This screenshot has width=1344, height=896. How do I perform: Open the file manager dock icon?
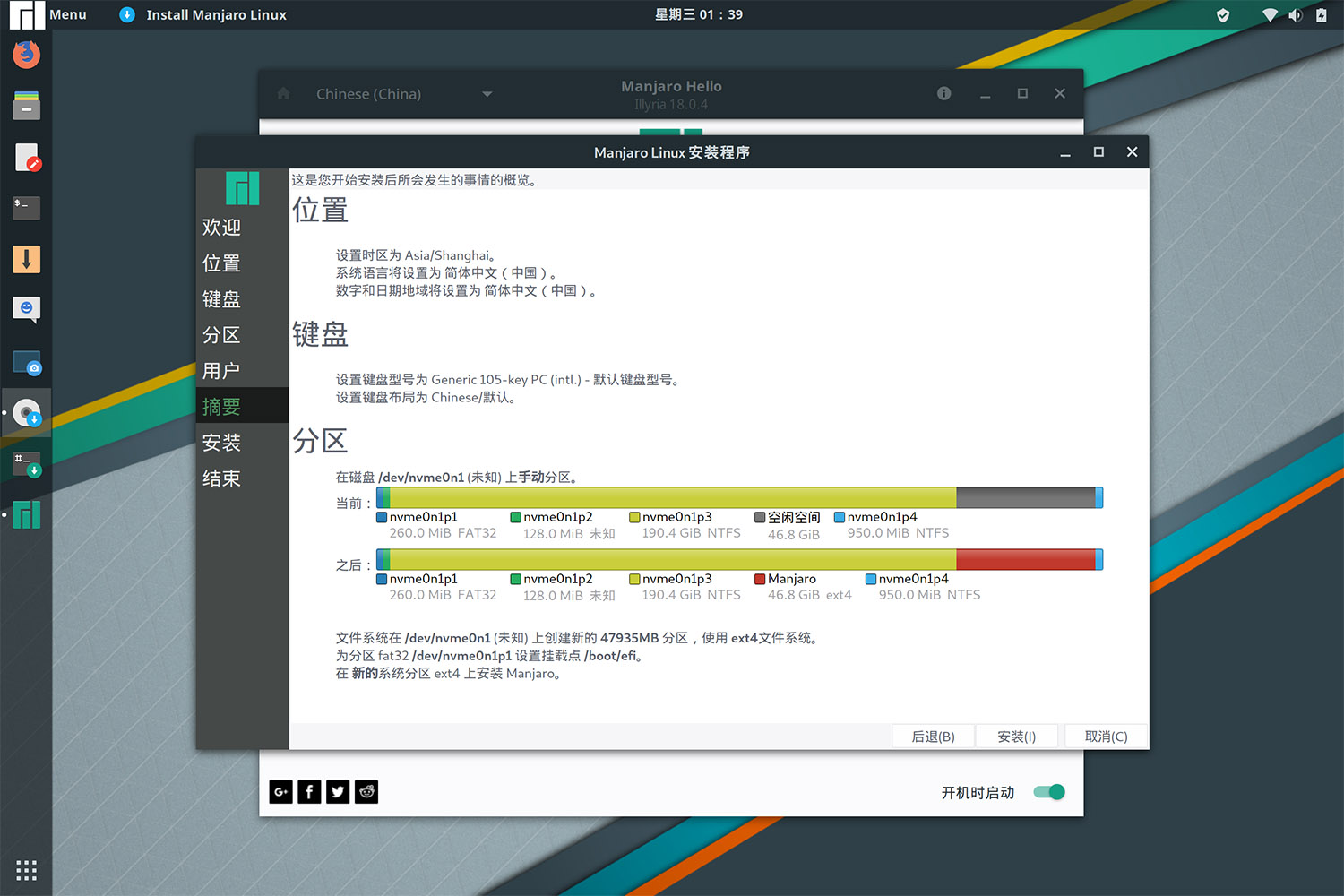pos(26,105)
